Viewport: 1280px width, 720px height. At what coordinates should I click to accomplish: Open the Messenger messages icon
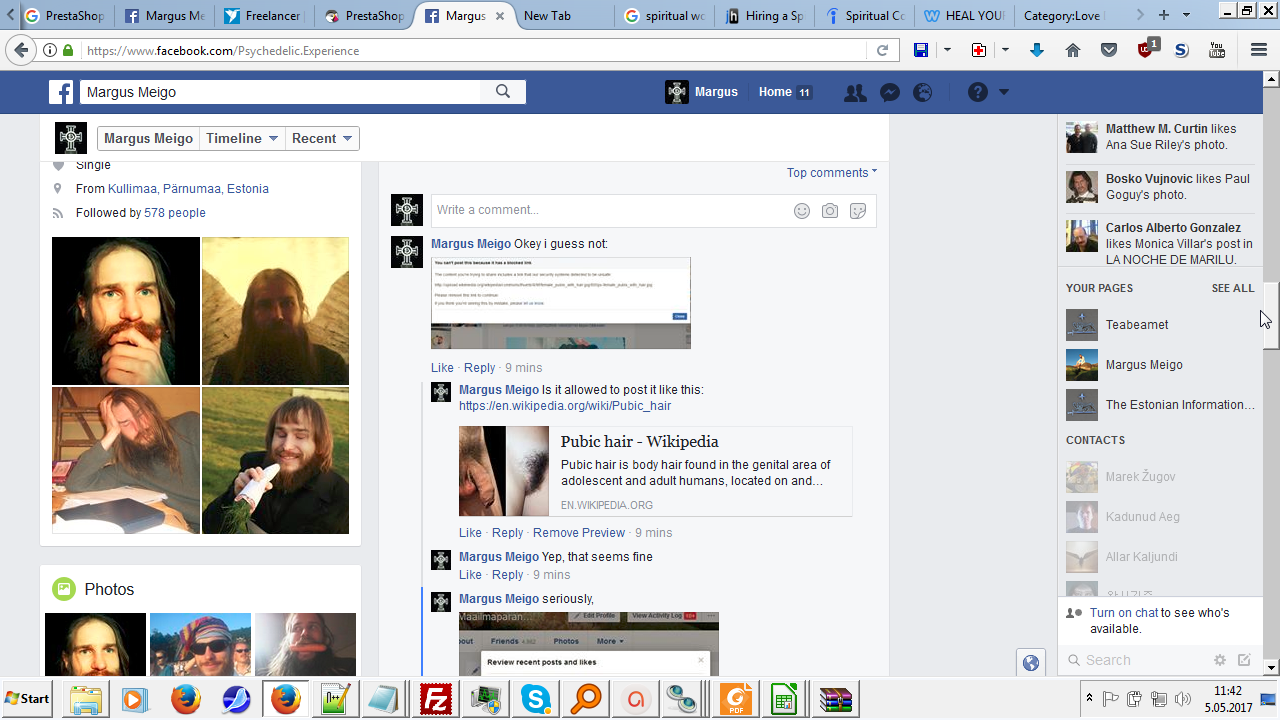click(889, 92)
